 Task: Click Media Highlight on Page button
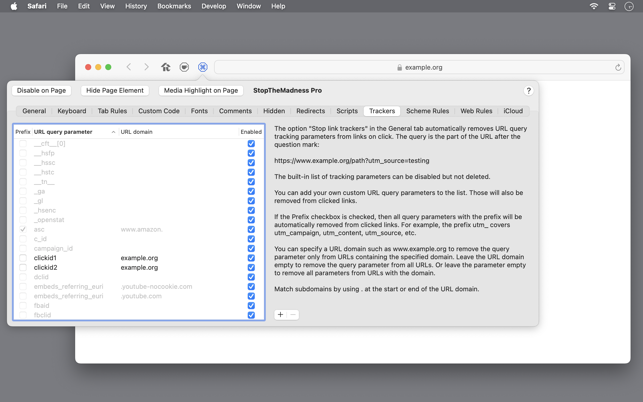click(201, 91)
